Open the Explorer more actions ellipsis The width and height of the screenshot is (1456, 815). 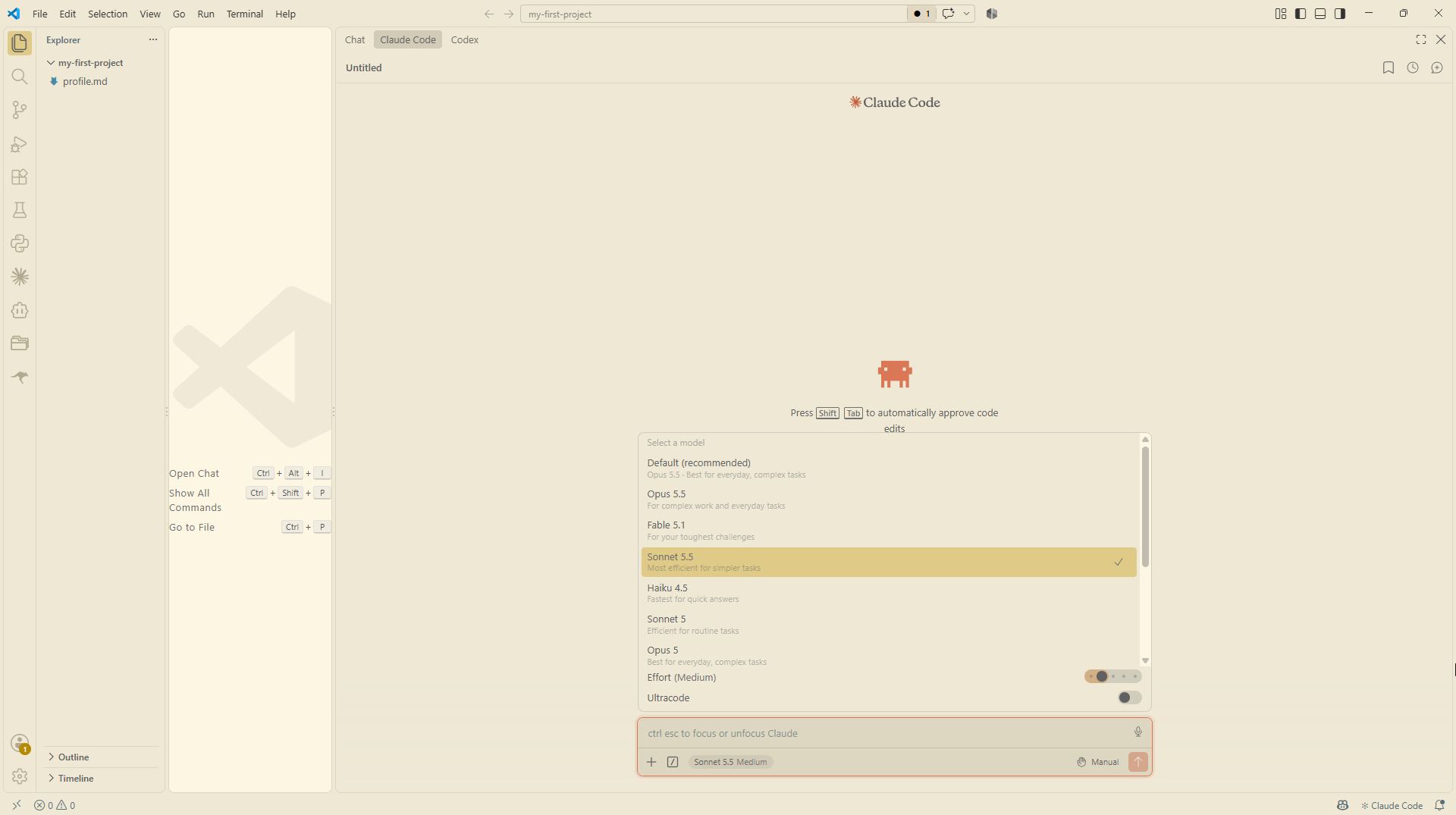tap(153, 39)
